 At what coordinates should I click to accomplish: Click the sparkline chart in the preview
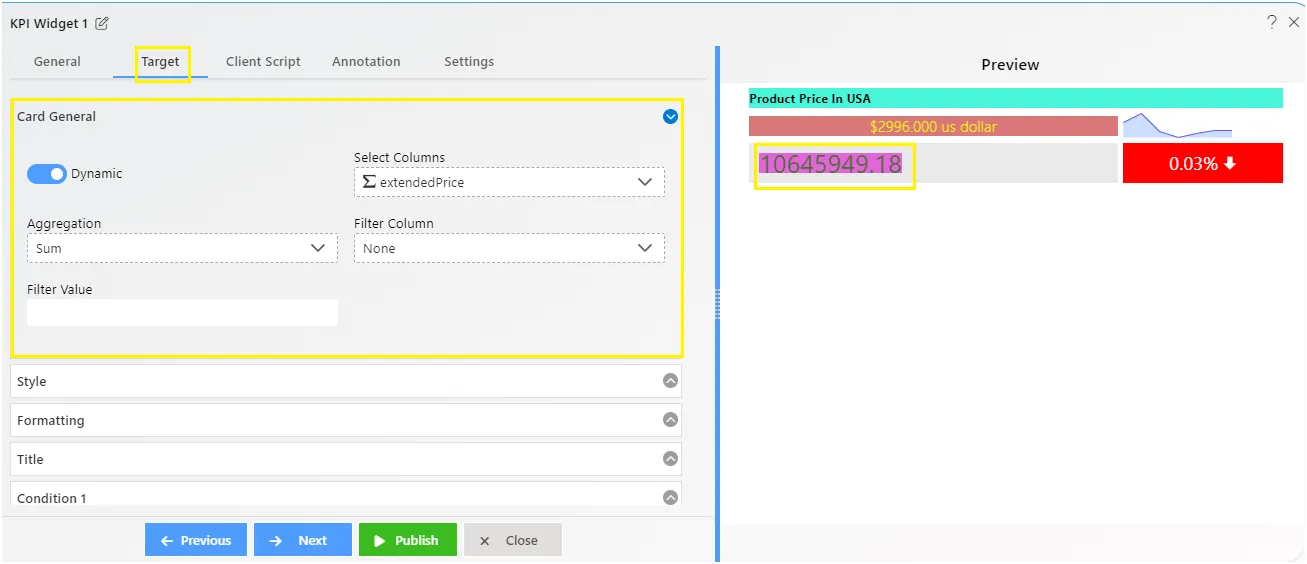(x=1177, y=125)
